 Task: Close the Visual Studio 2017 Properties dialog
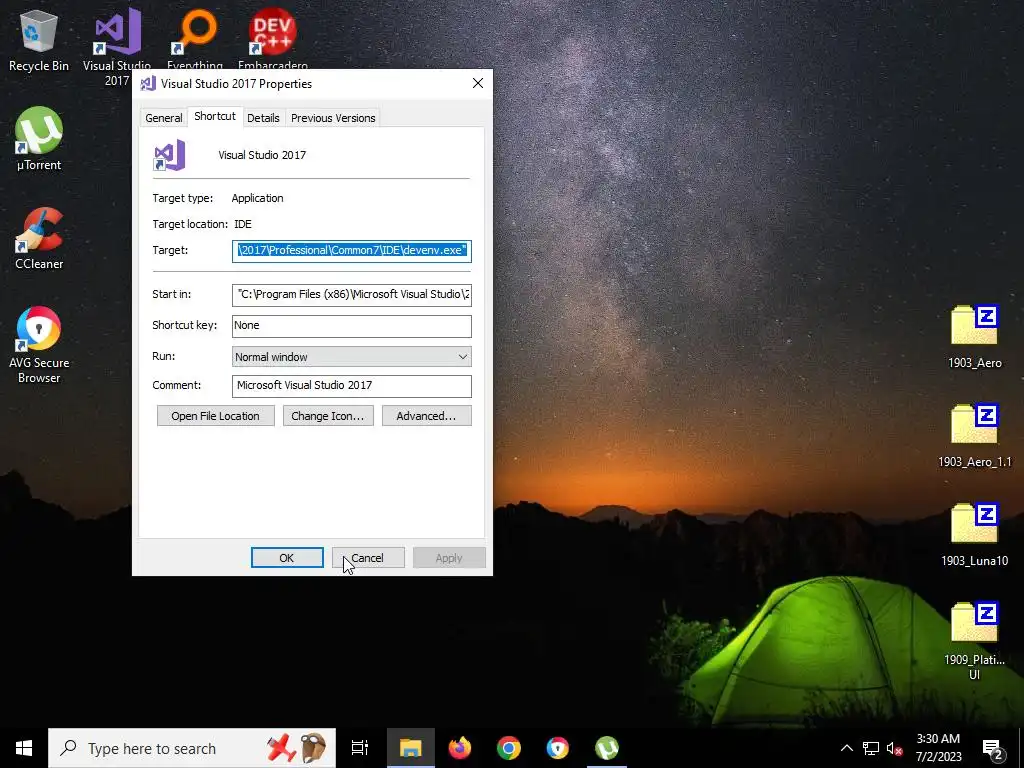478,84
